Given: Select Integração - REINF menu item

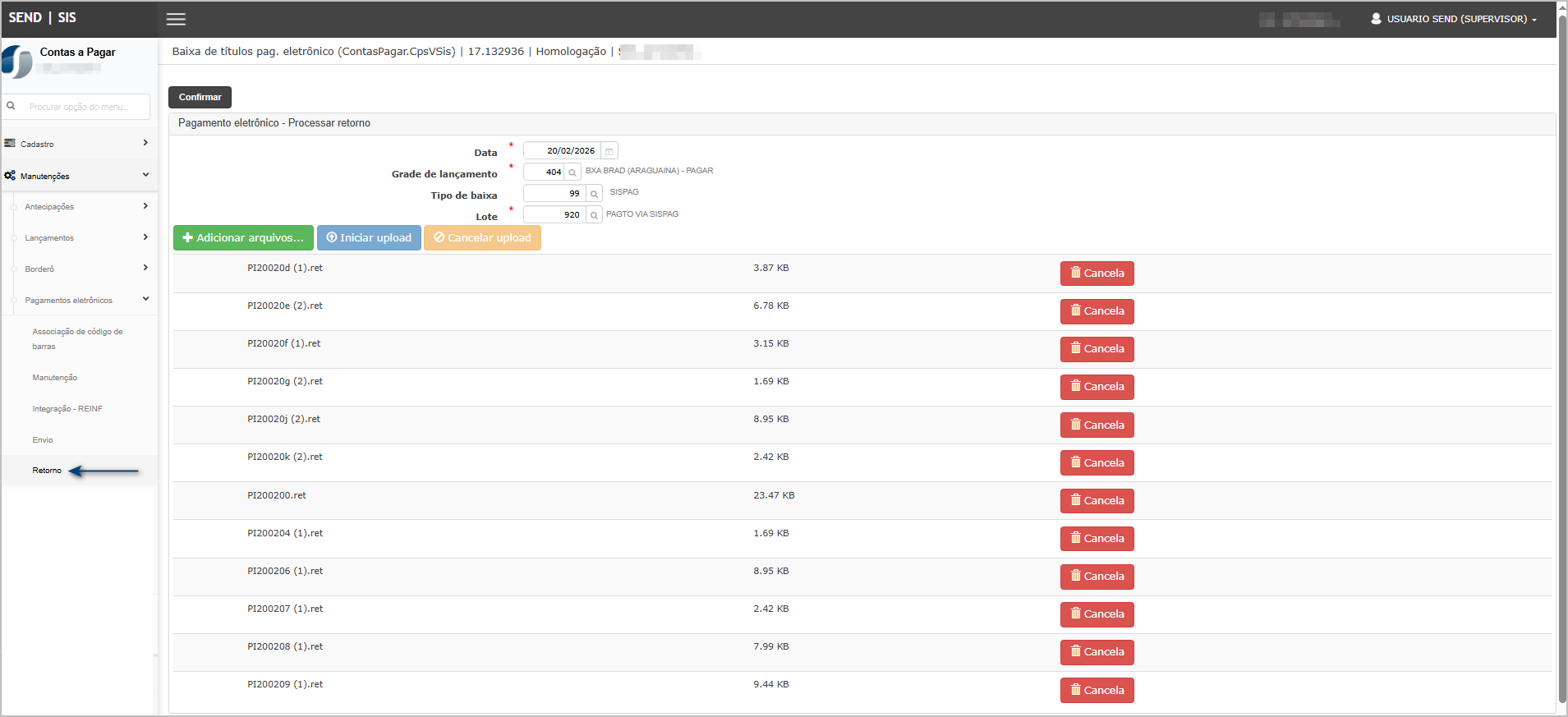Looking at the screenshot, I should (x=67, y=409).
